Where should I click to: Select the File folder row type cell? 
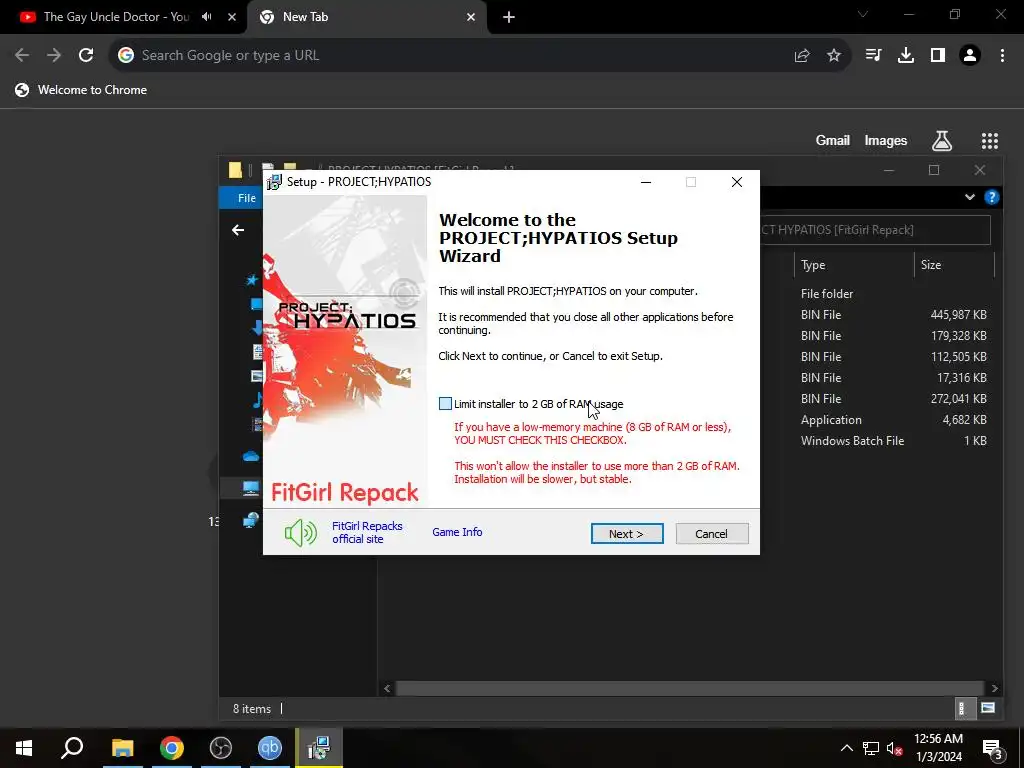click(x=827, y=294)
